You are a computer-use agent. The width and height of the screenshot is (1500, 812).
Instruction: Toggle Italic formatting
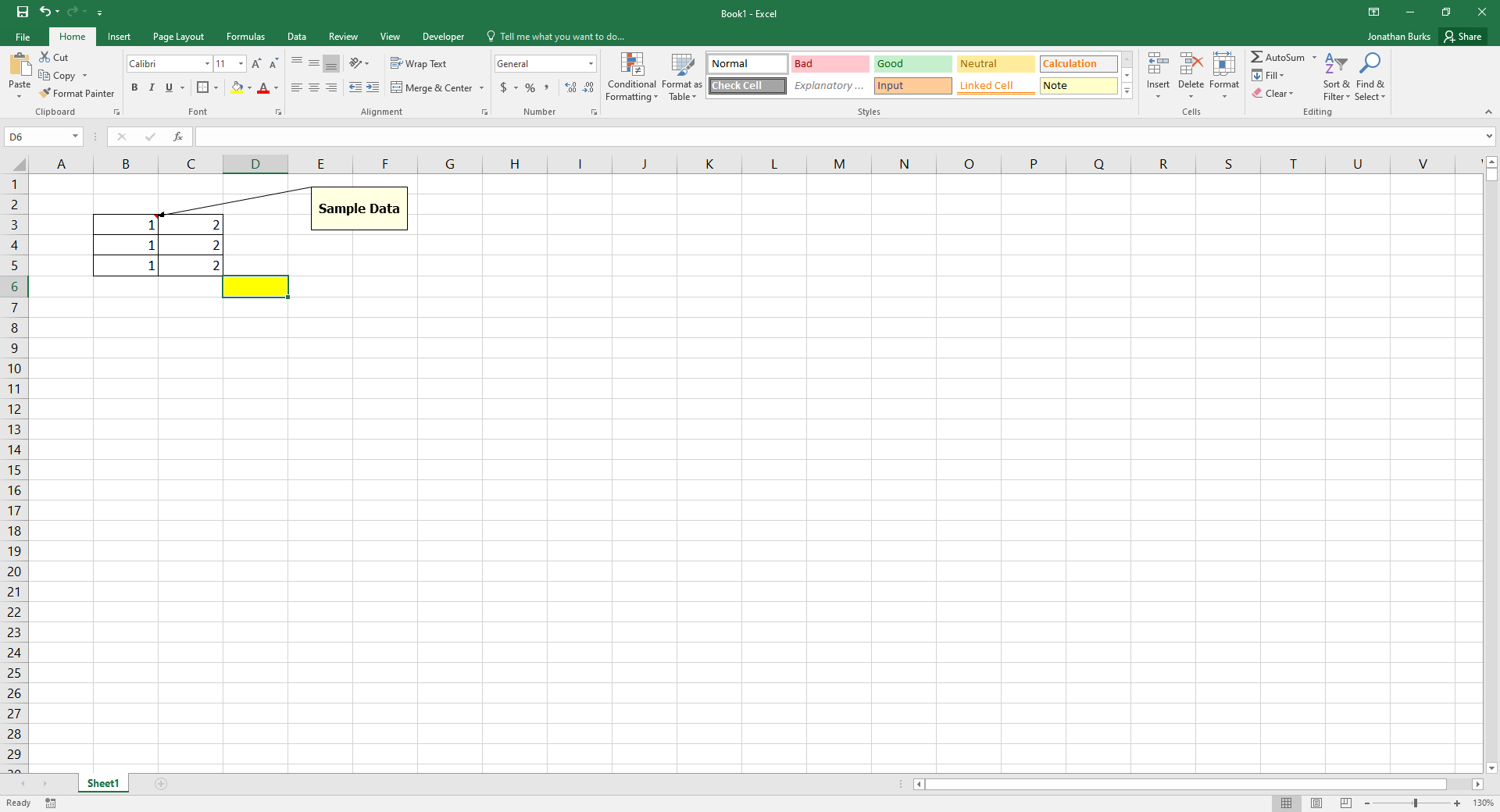click(152, 87)
